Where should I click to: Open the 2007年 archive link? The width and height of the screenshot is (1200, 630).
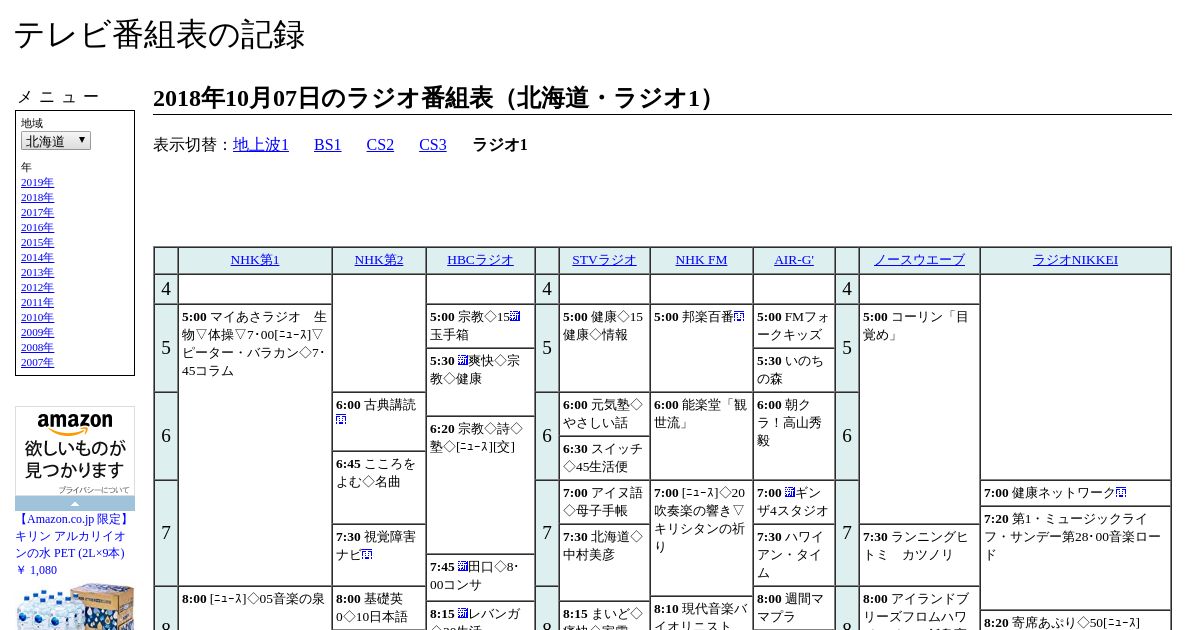pyautogui.click(x=37, y=362)
